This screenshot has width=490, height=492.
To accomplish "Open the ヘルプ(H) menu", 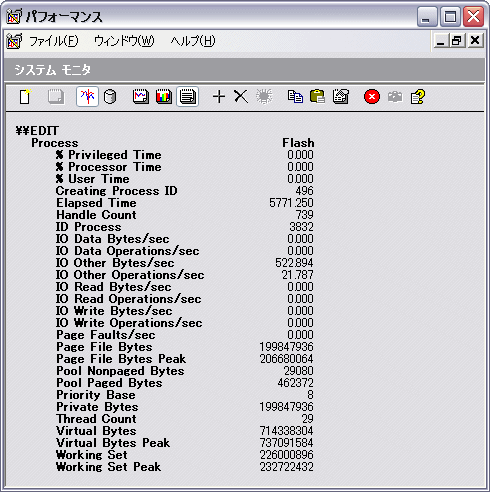I will click(x=193, y=41).
